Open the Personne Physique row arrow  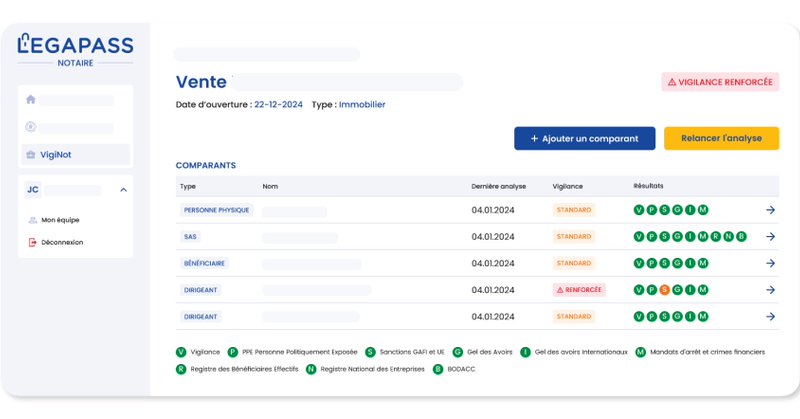click(770, 210)
